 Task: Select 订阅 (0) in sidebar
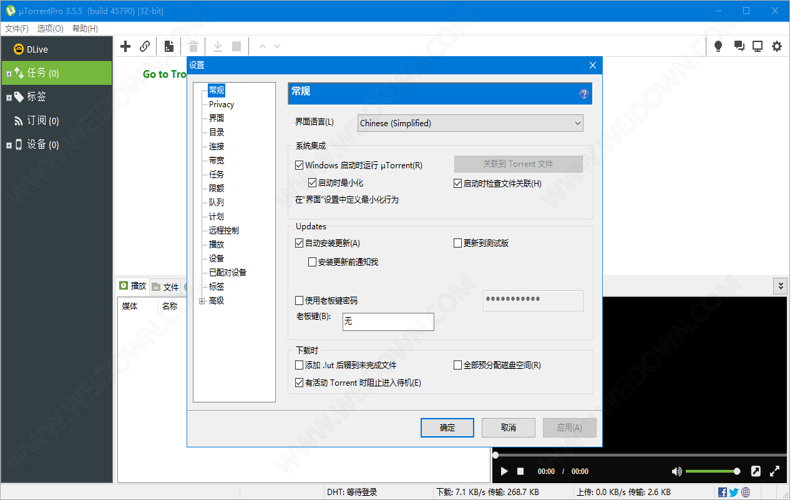click(43, 120)
